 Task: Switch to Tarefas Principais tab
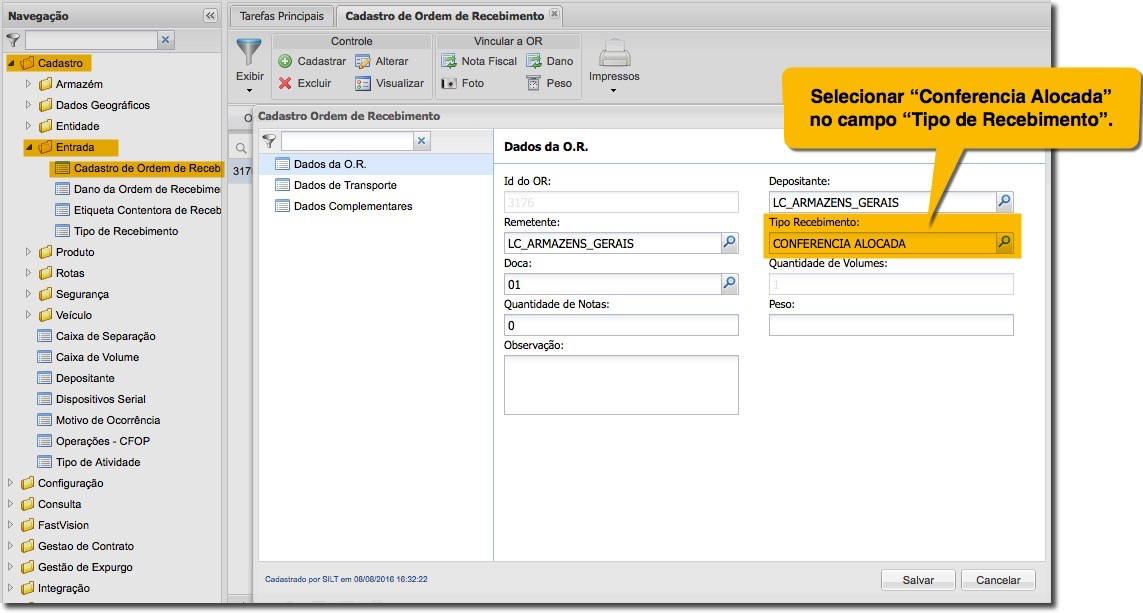click(282, 16)
